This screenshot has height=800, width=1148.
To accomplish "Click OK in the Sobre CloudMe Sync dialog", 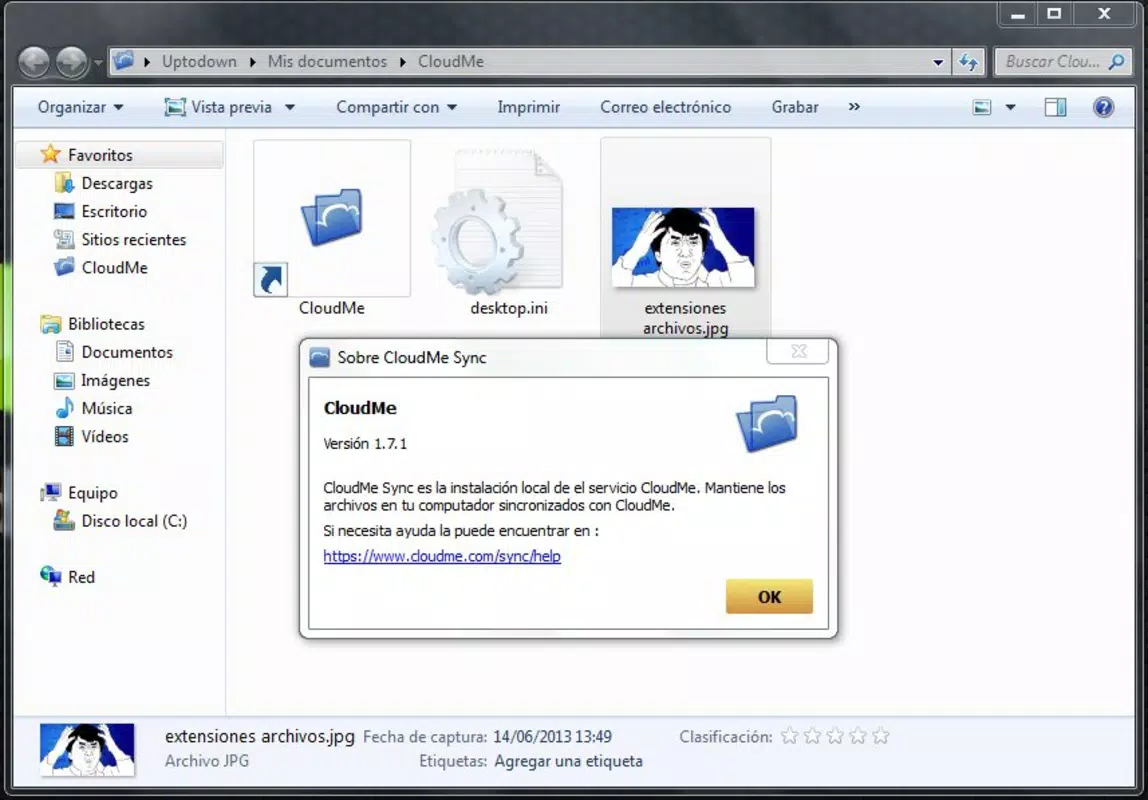I will pyautogui.click(x=769, y=597).
